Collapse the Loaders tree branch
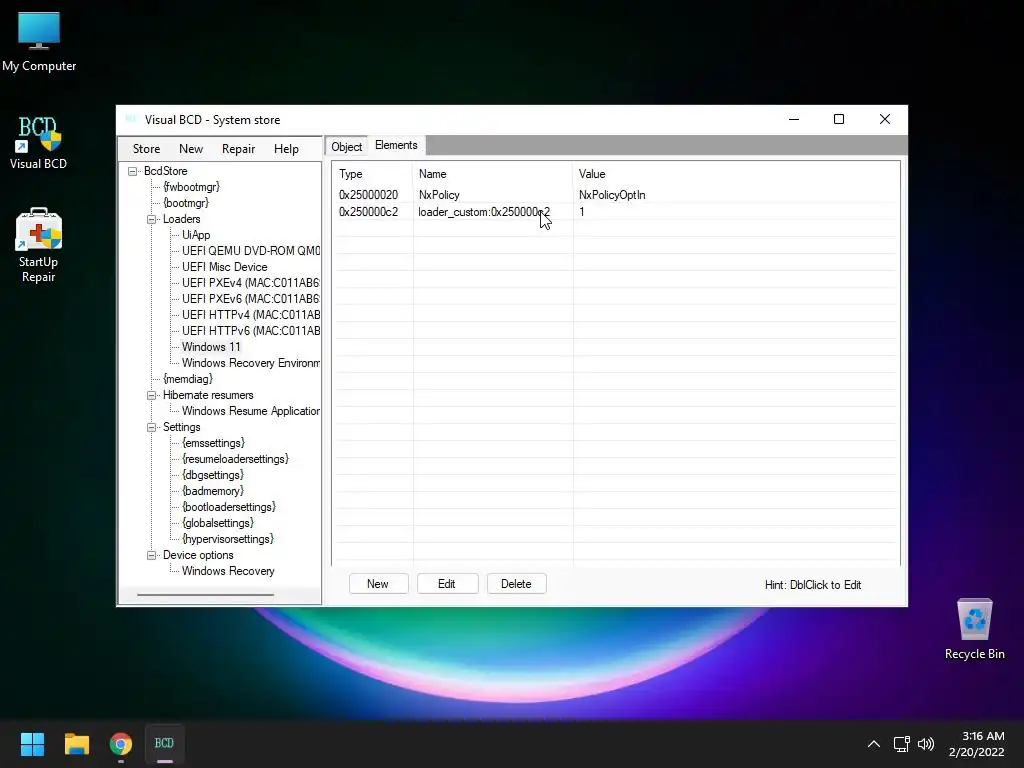1024x768 pixels. (x=152, y=219)
